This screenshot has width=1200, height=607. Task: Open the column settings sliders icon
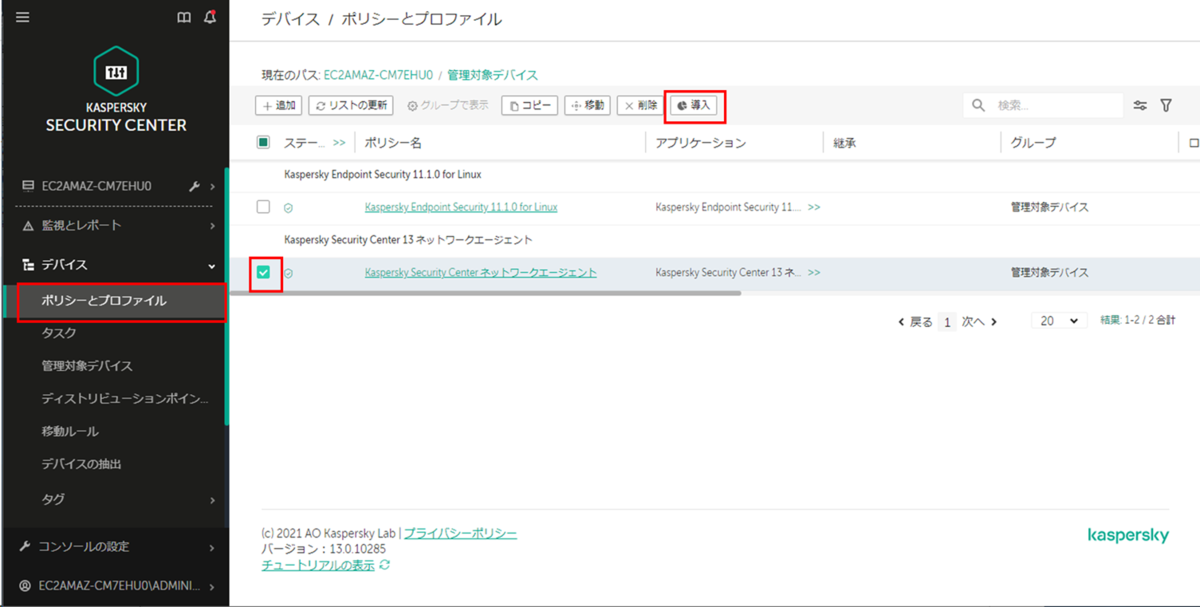(1140, 105)
